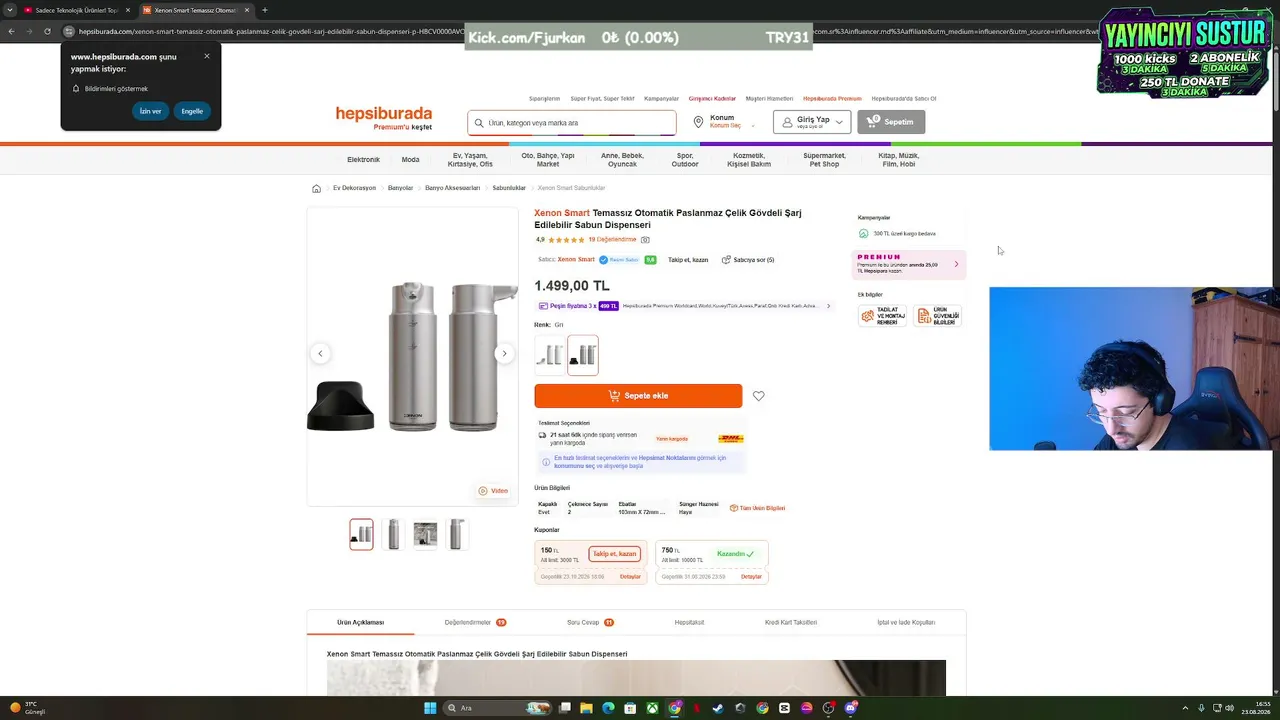Viewport: 1280px width, 720px height.
Task: Select the third product gallery thumbnail
Action: coord(425,535)
